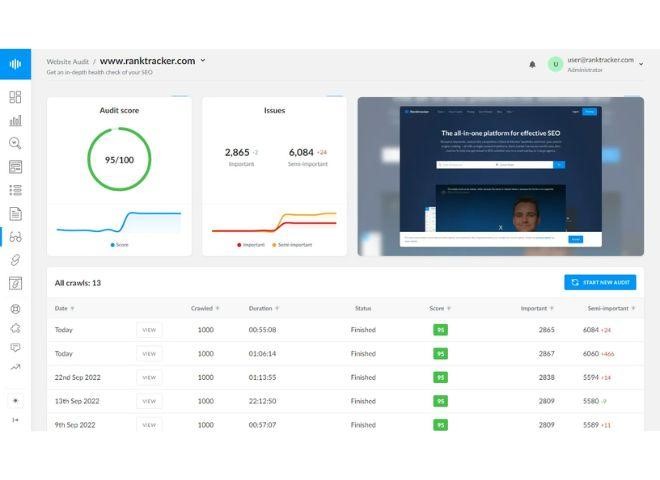660x480 pixels.
Task: Click the All crawls: 13 heading
Action: pyautogui.click(x=78, y=283)
